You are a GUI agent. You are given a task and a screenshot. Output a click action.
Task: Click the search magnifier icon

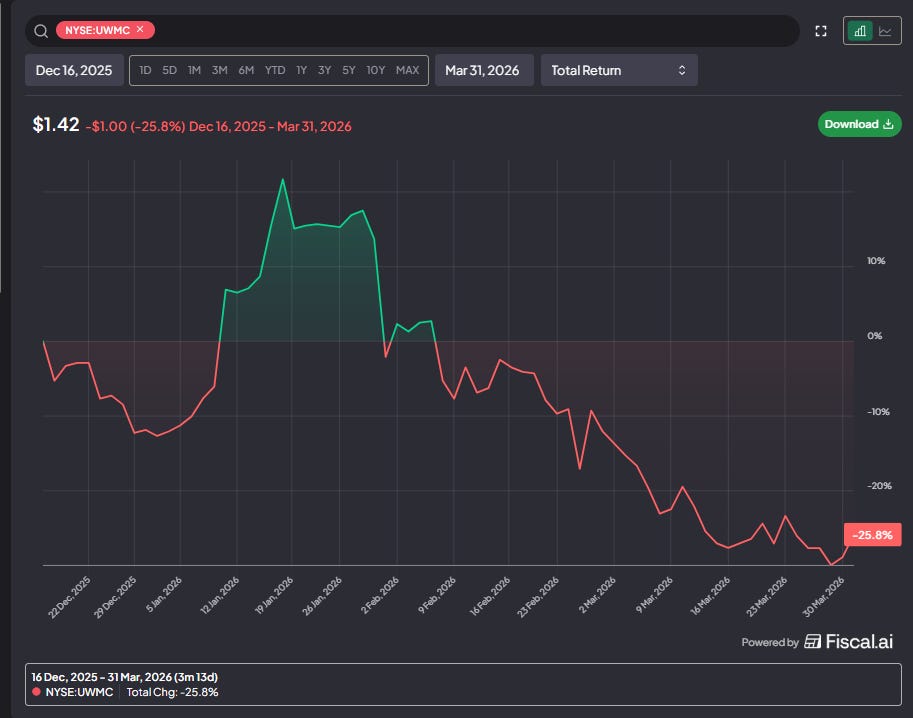(x=41, y=31)
